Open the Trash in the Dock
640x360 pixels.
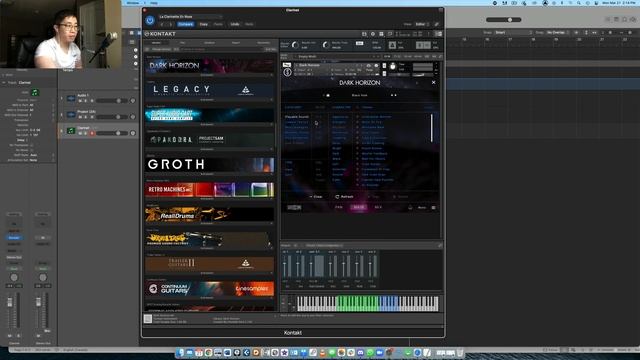(460, 353)
